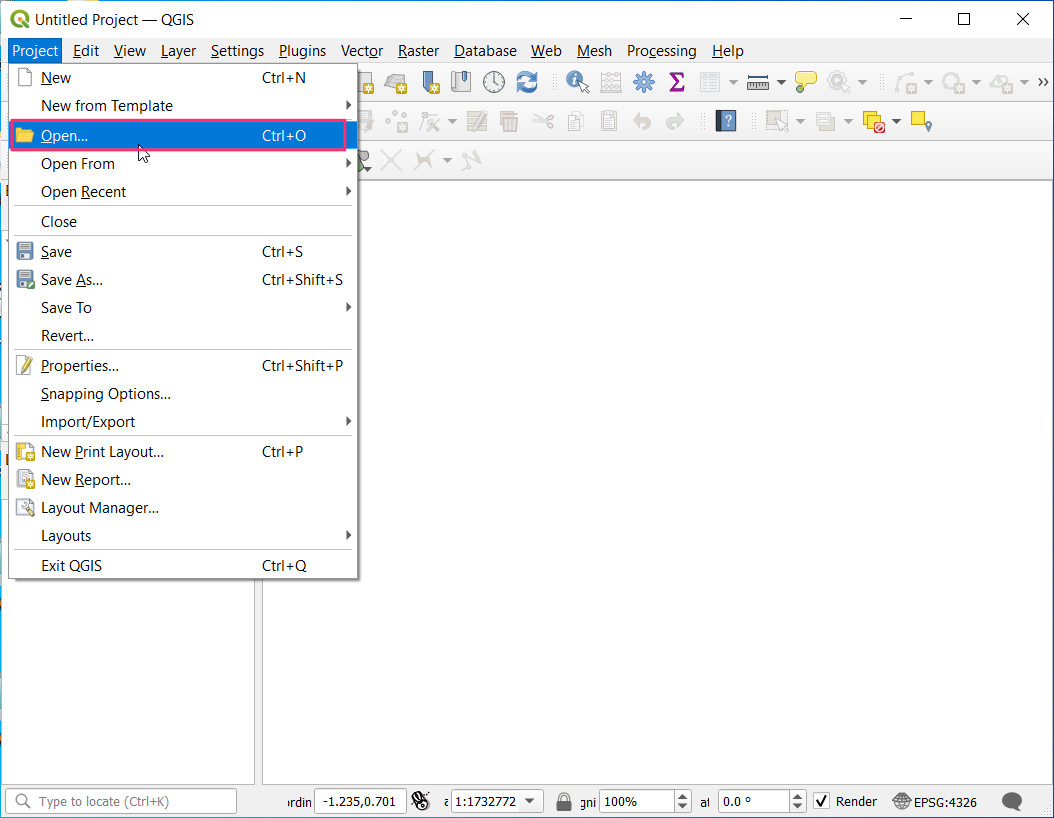Viewport: 1054px width, 818px height.
Task: Select New in the Project menu
Action: coord(183,78)
